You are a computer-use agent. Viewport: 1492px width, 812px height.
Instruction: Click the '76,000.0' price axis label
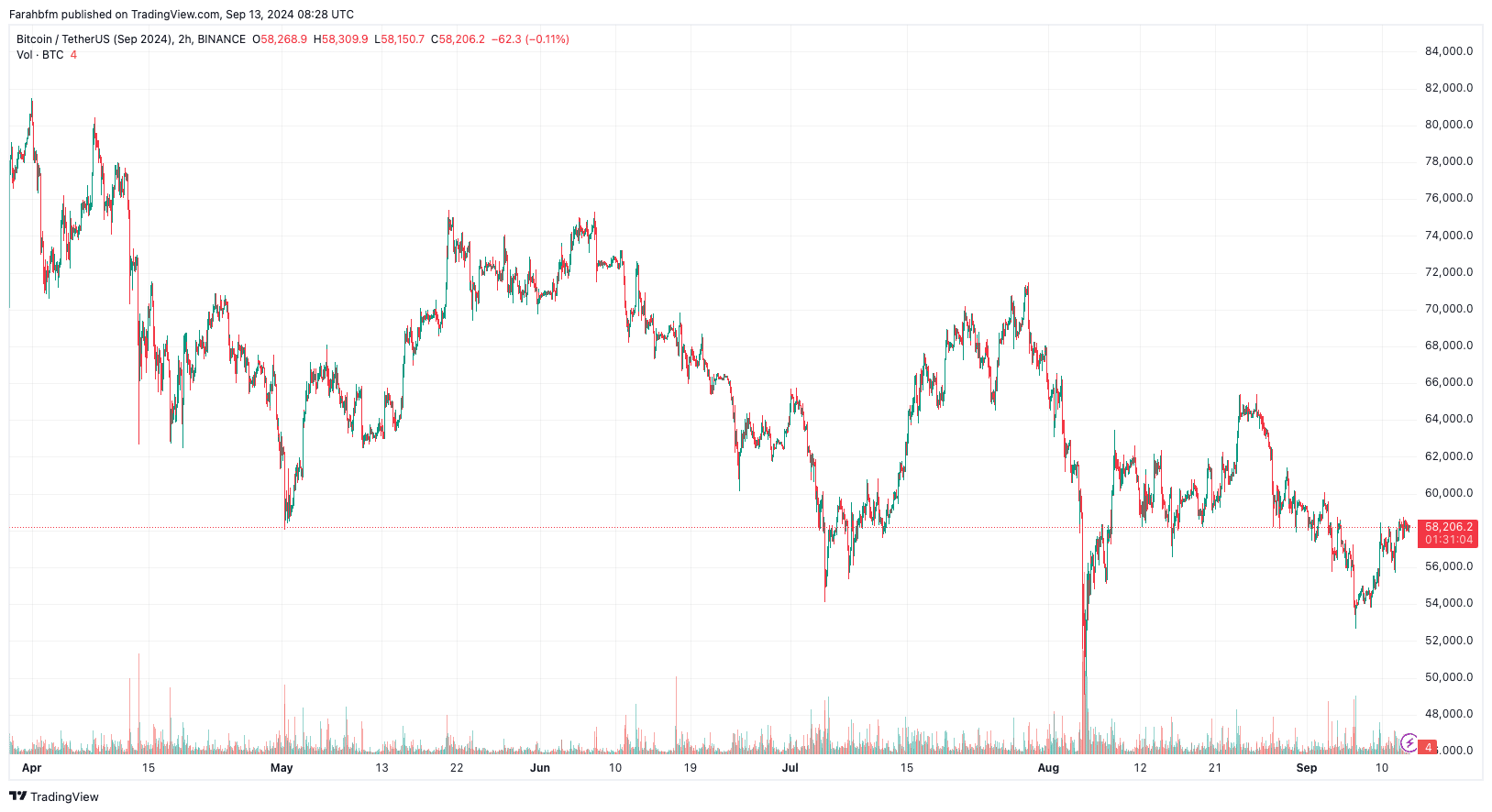[1449, 198]
